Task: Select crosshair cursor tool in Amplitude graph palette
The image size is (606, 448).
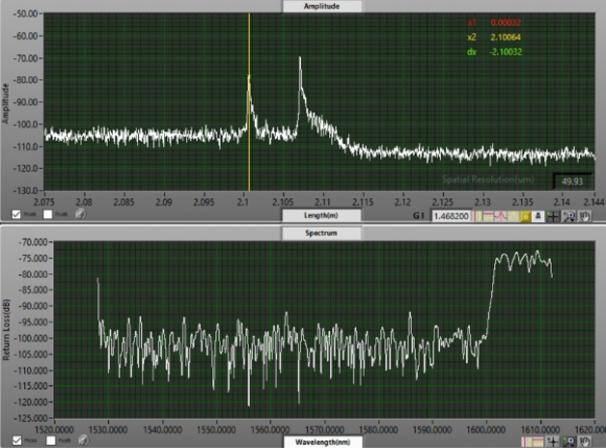Action: (x=552, y=215)
